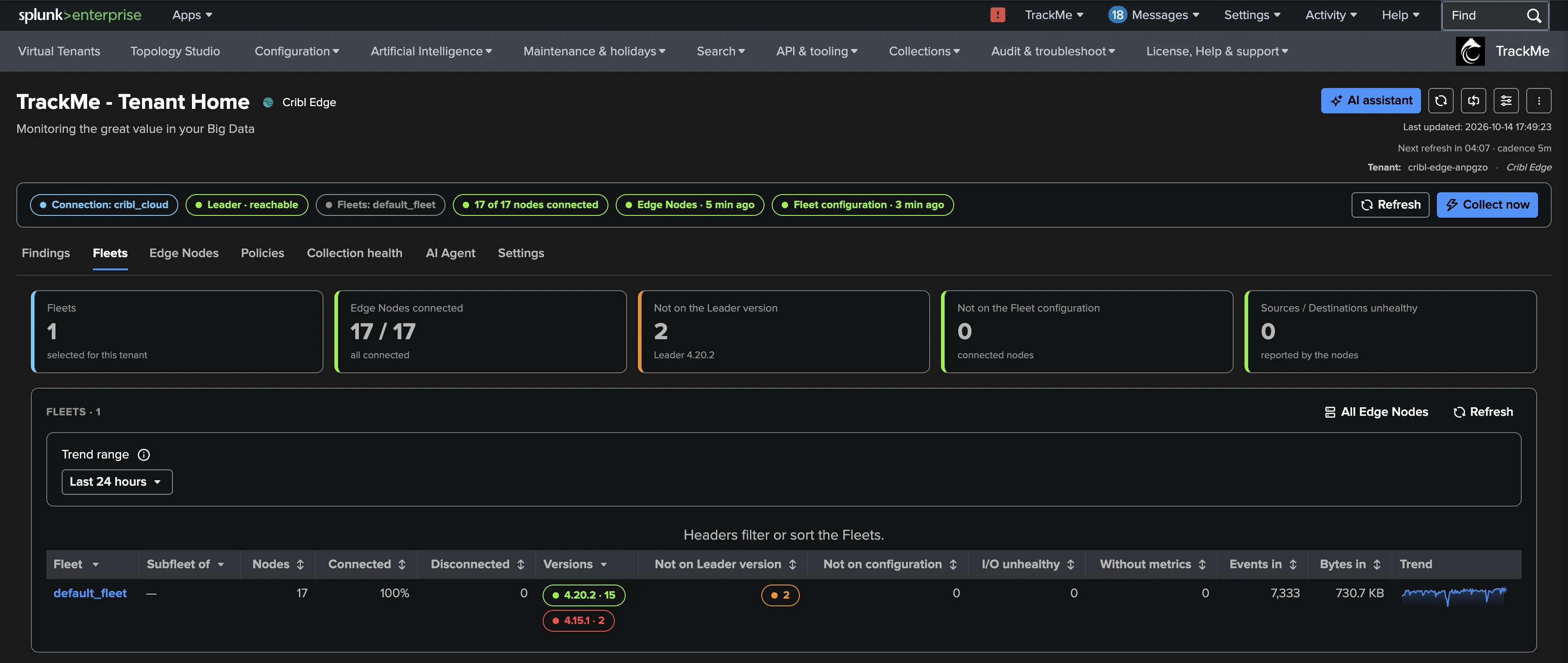Click the 4.15.1 · 2 version pill
Viewport: 1568px width, 663px height.
pos(578,620)
